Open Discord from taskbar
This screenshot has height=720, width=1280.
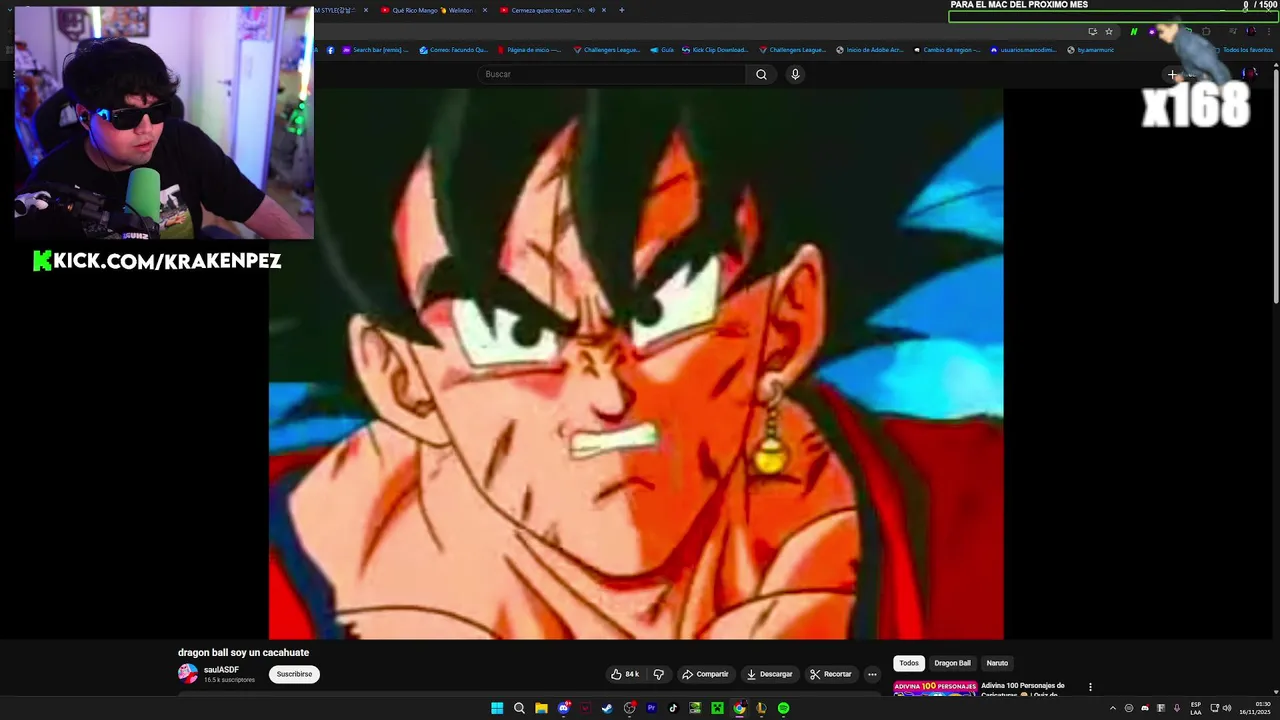coord(563,708)
